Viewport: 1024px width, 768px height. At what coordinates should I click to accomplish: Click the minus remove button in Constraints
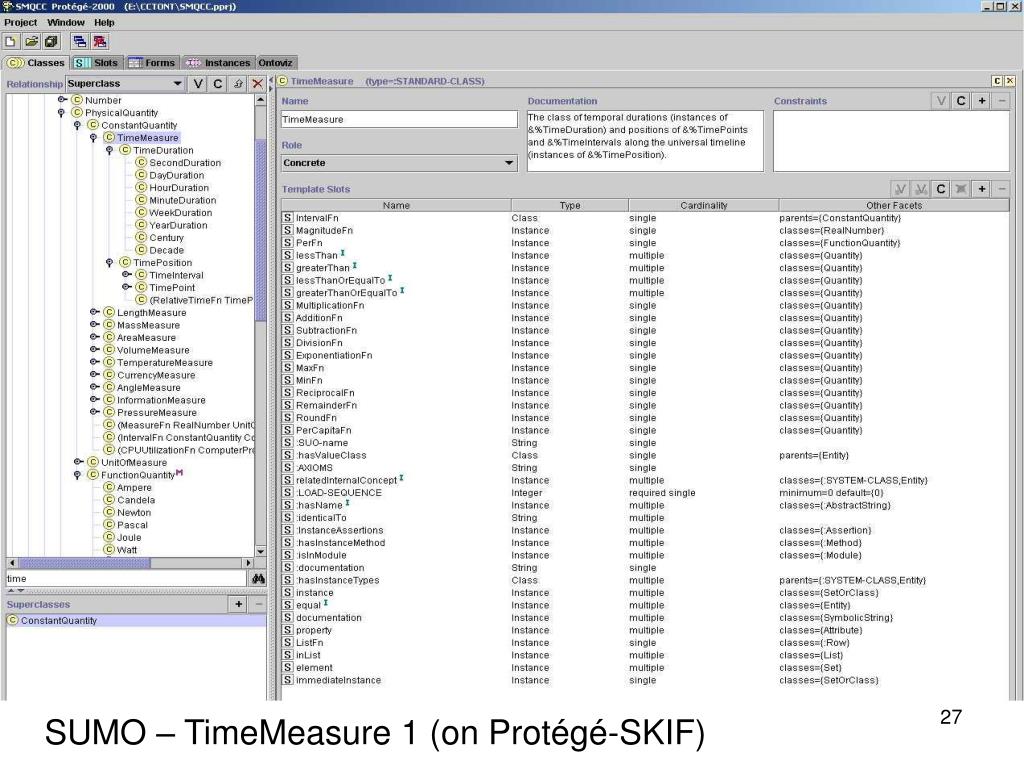click(1002, 101)
